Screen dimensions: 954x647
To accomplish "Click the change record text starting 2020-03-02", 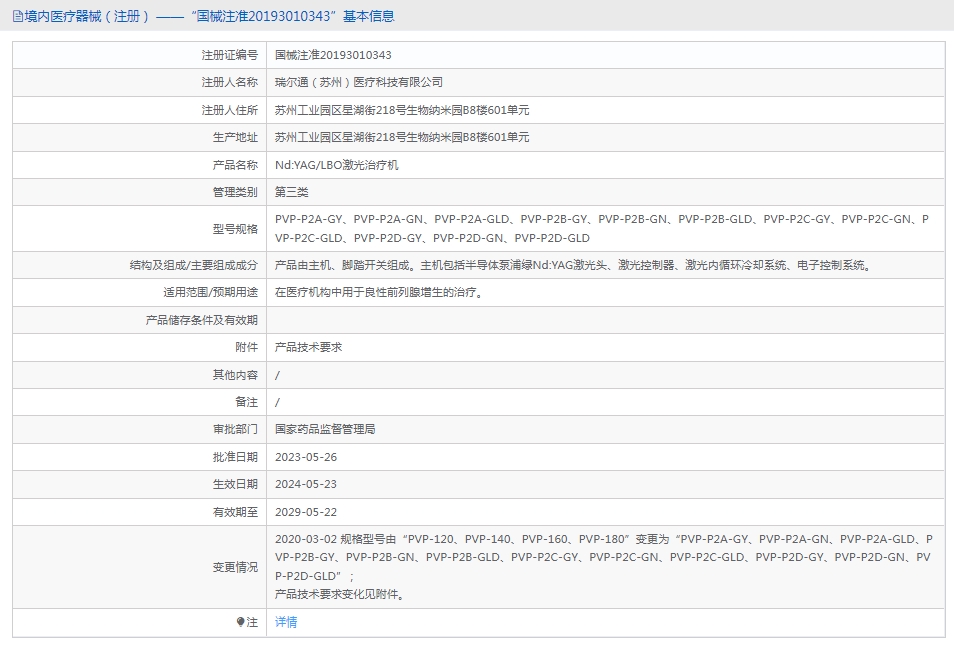I will point(604,567).
